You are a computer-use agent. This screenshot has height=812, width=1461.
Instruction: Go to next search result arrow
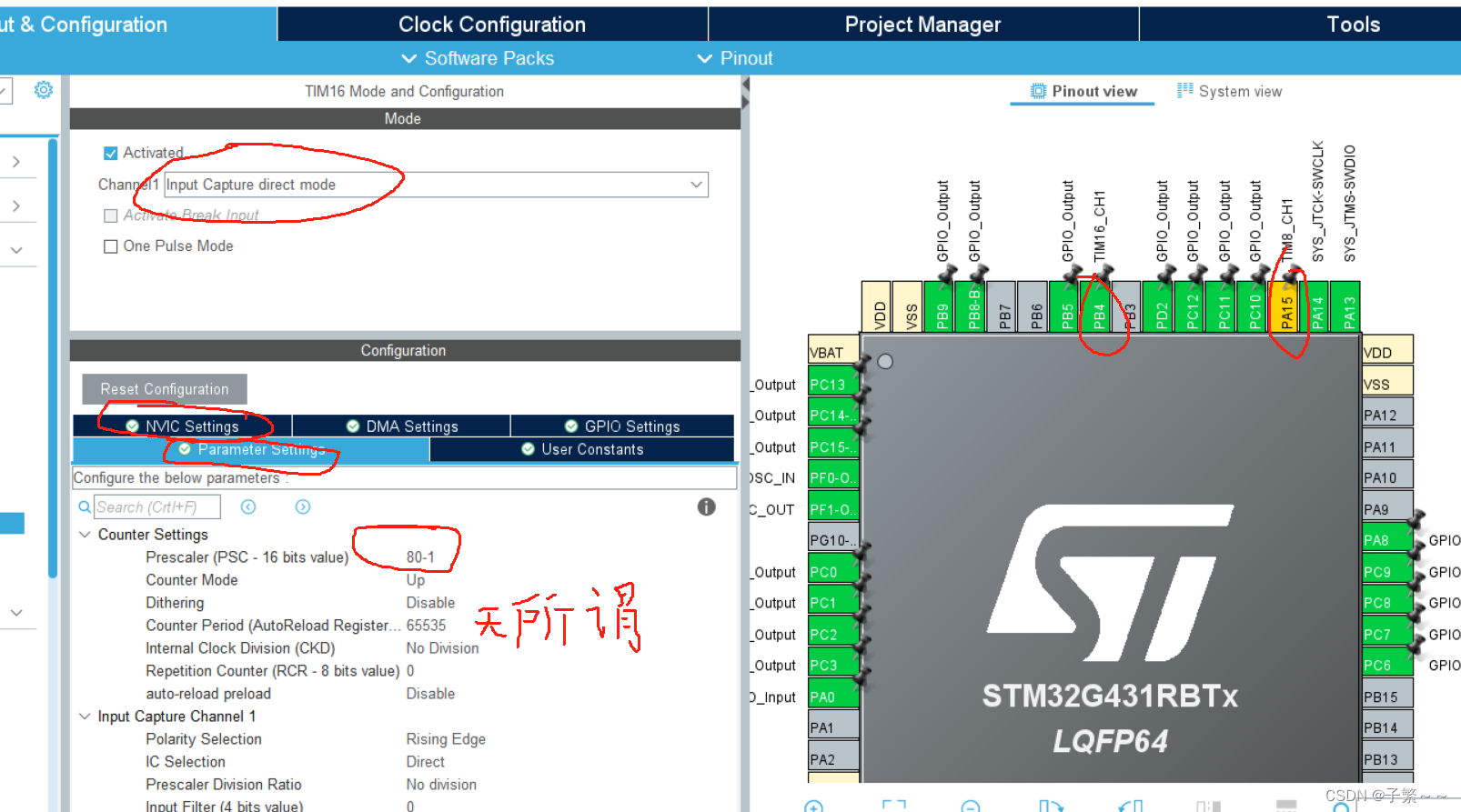(303, 507)
